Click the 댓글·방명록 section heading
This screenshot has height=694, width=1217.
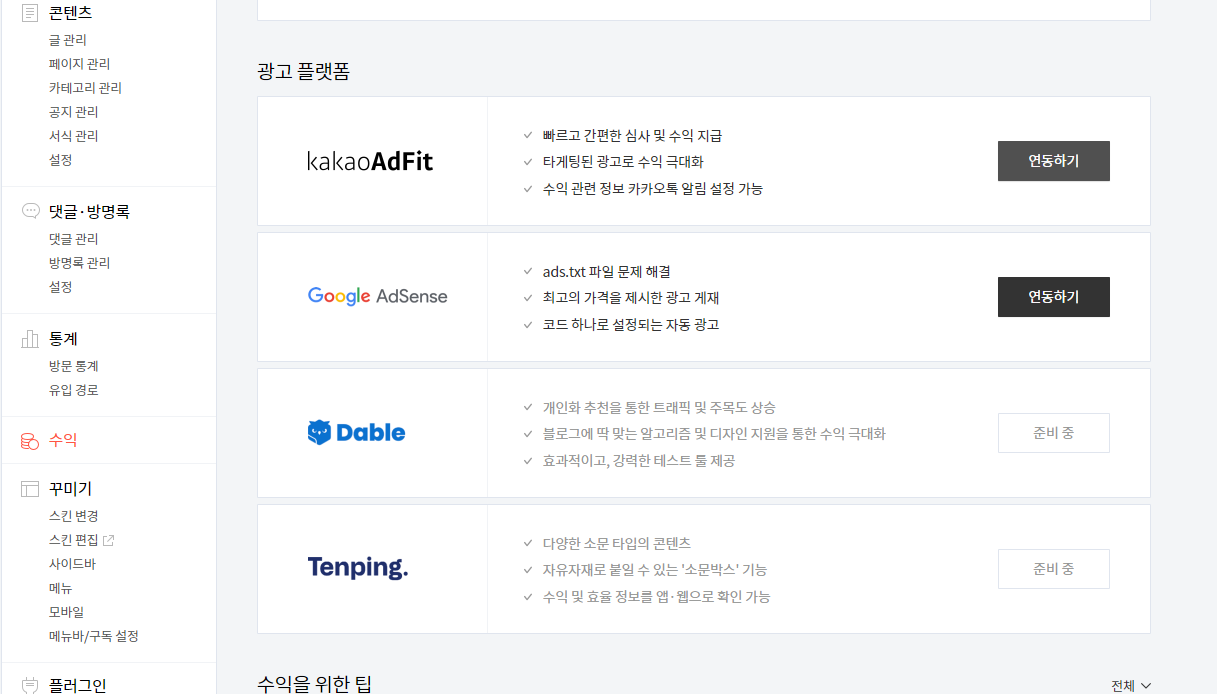click(89, 212)
